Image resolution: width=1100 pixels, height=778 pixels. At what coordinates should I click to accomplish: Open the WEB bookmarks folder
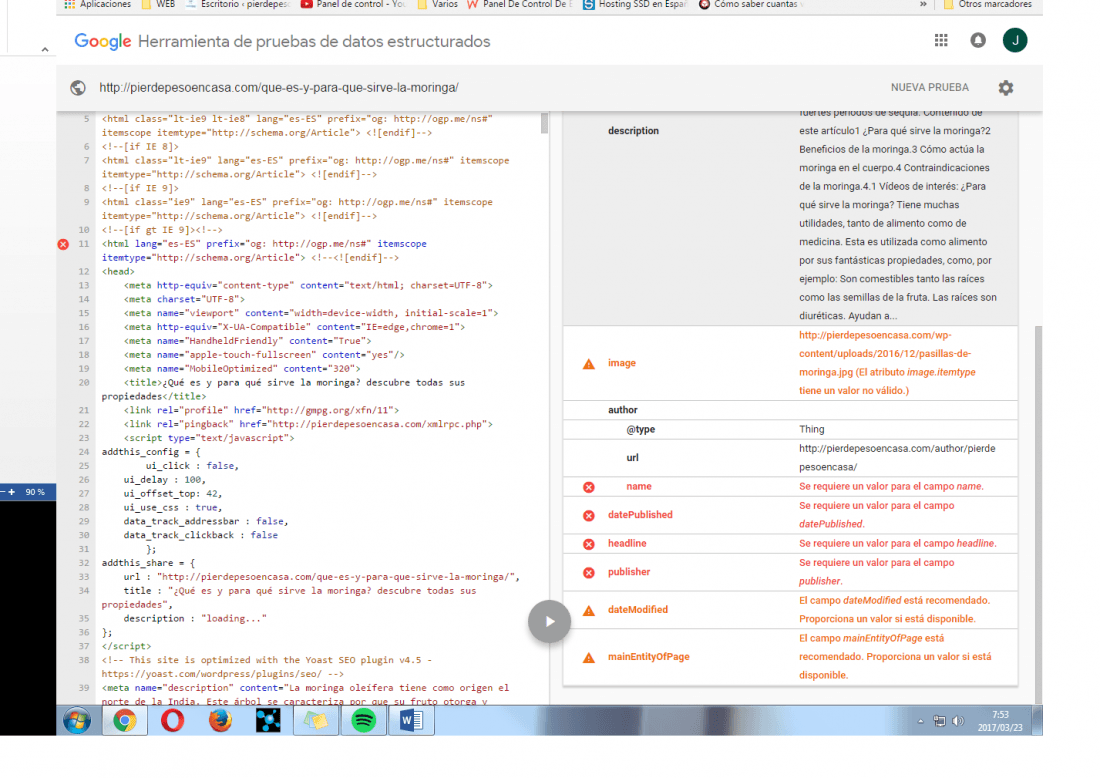coord(159,4)
